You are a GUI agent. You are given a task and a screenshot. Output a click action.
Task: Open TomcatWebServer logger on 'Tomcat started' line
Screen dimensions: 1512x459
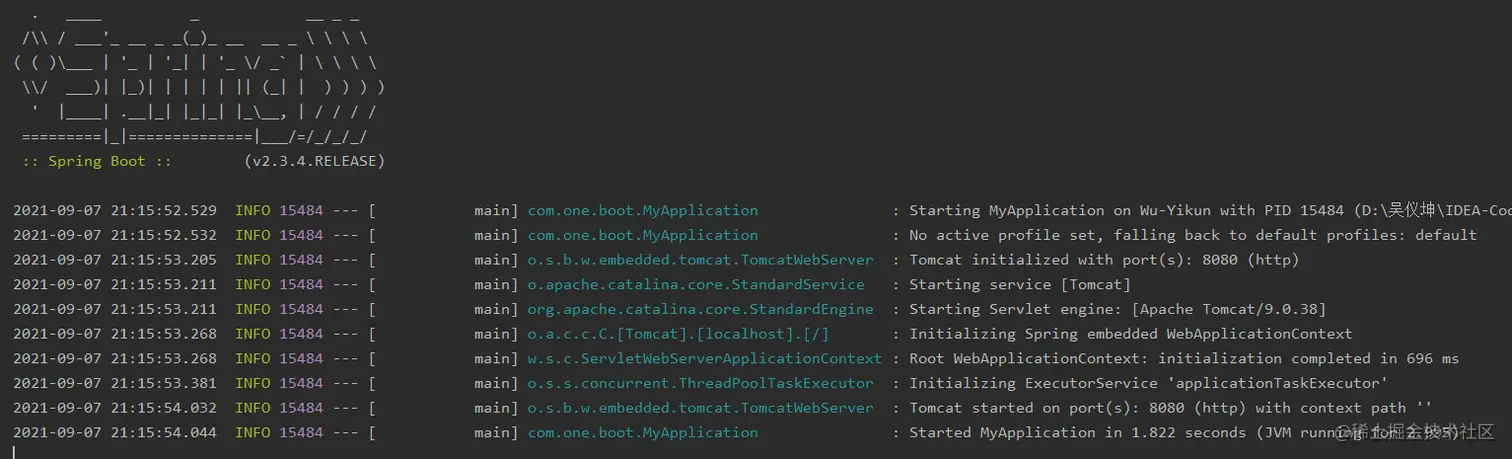(700, 408)
